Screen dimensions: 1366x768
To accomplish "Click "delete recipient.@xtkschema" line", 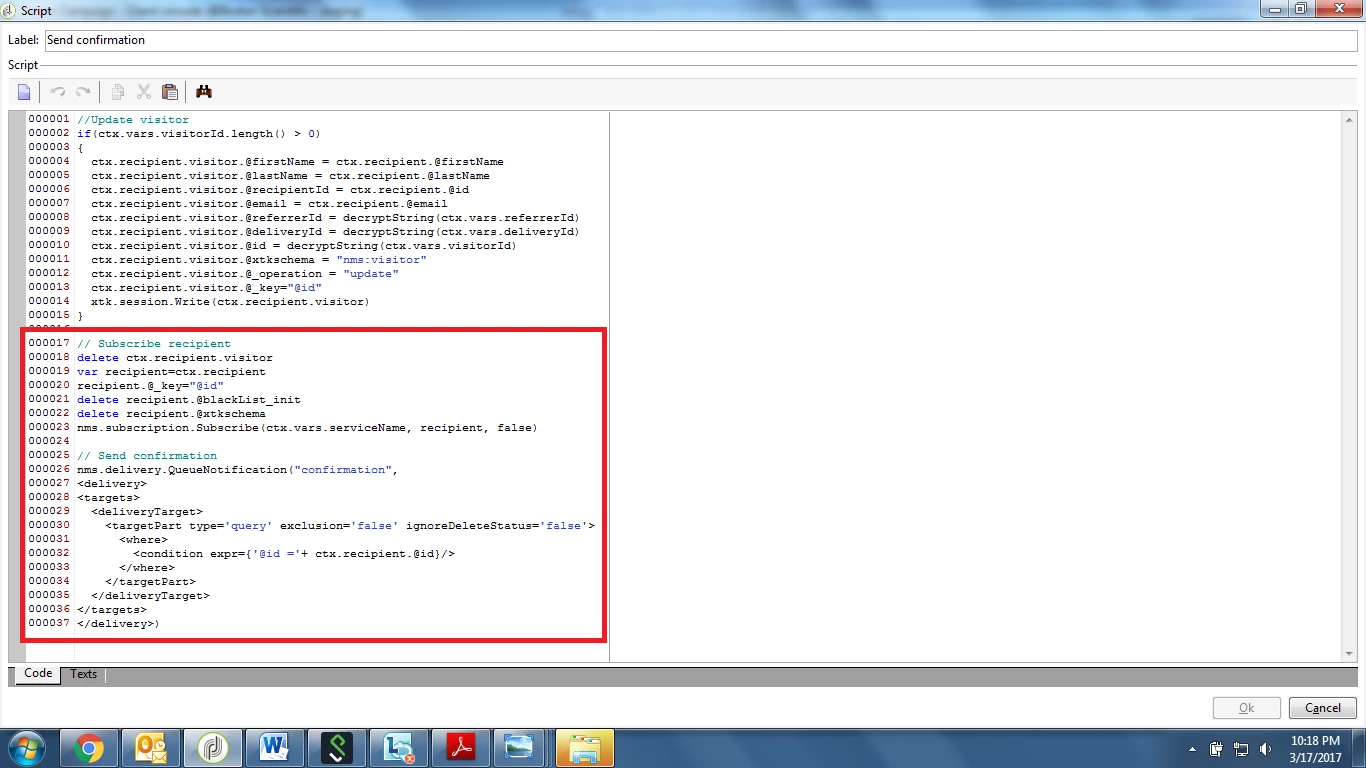I will pos(171,414).
